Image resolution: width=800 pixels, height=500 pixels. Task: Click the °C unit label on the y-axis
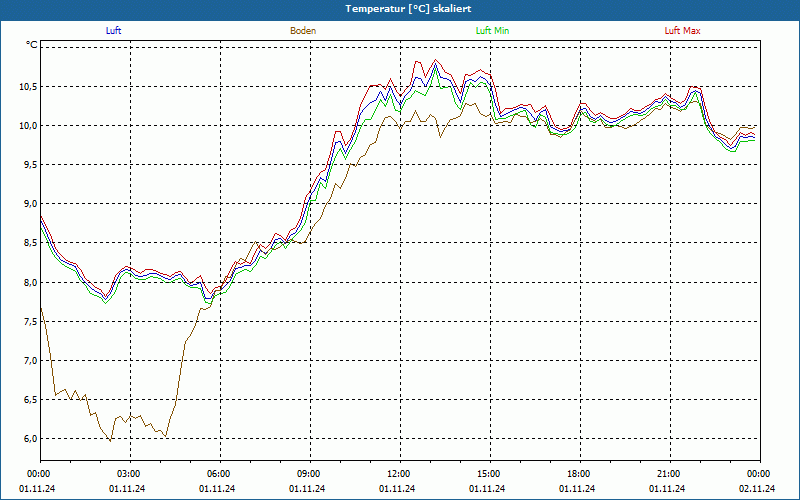(32, 45)
